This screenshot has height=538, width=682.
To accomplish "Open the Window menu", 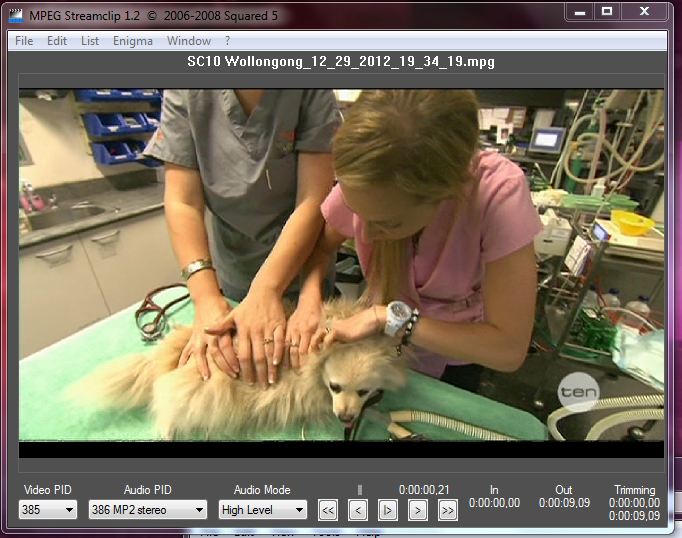I will [x=189, y=41].
